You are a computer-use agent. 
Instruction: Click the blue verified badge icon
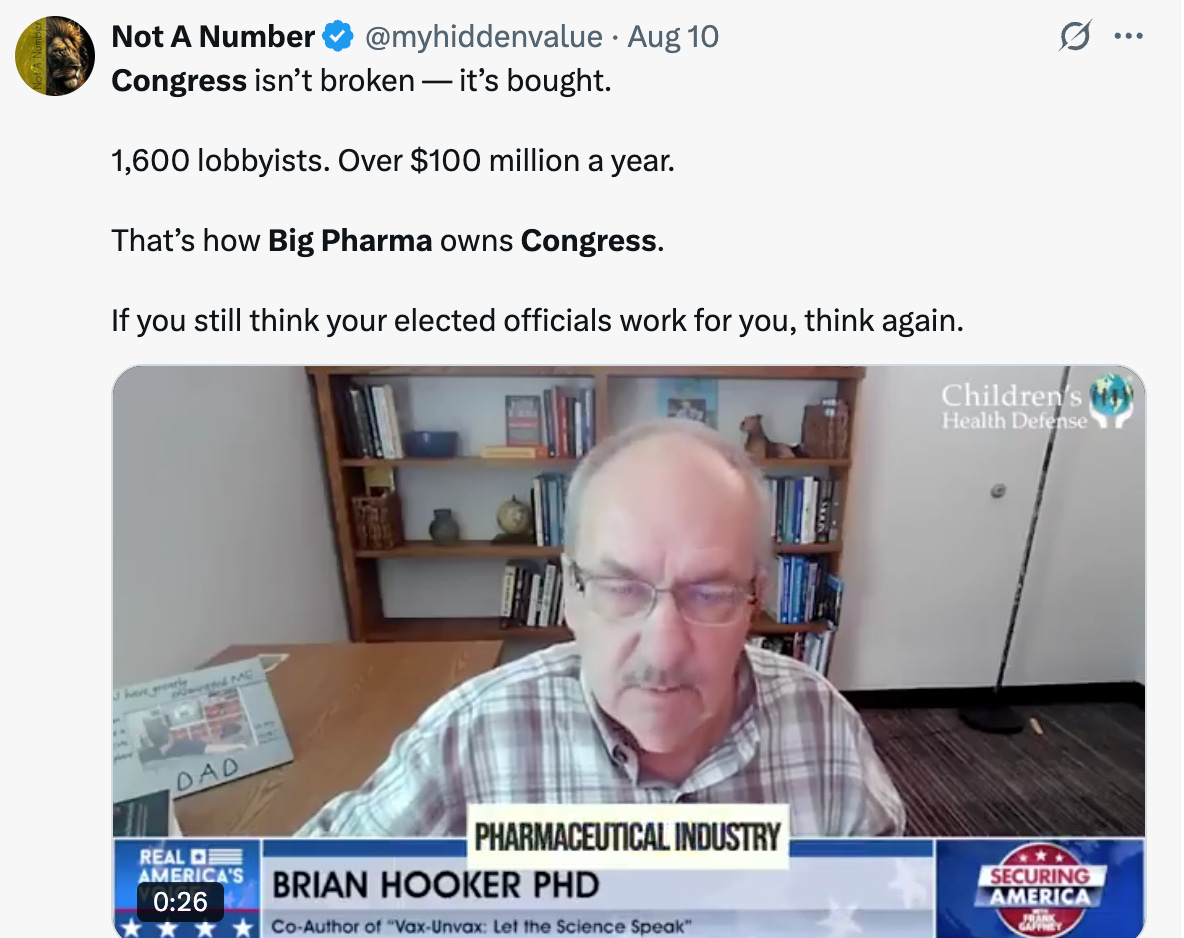(338, 36)
